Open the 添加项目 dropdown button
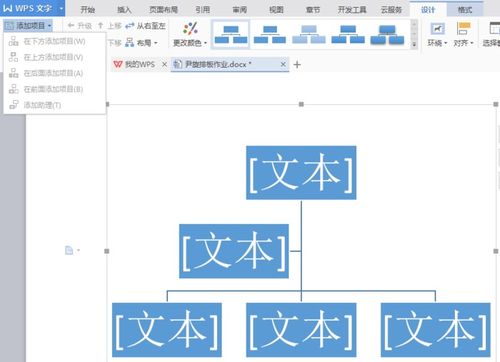The image size is (500, 362). pyautogui.click(x=29, y=26)
